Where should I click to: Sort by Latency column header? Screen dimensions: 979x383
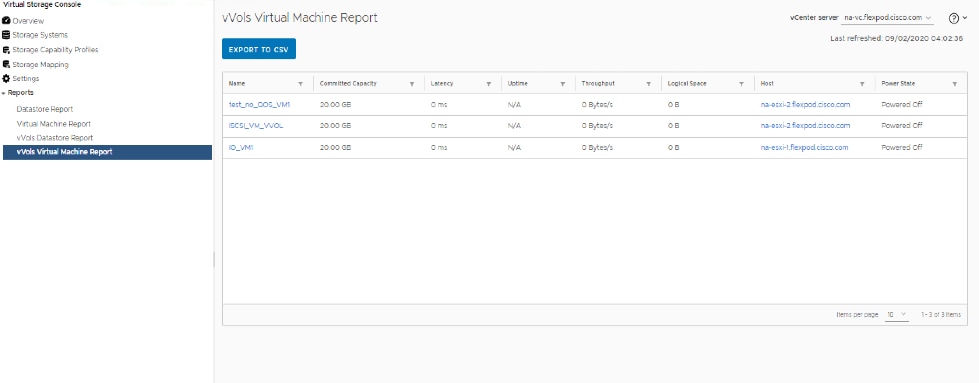(x=442, y=83)
